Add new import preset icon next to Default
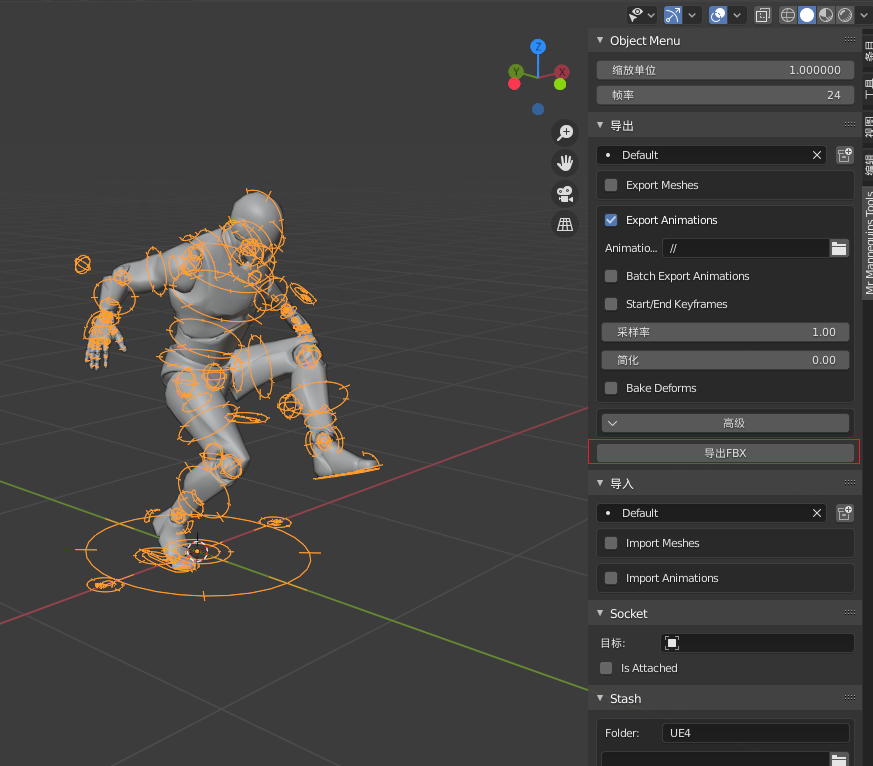Screen dimensions: 873x766 (845, 513)
